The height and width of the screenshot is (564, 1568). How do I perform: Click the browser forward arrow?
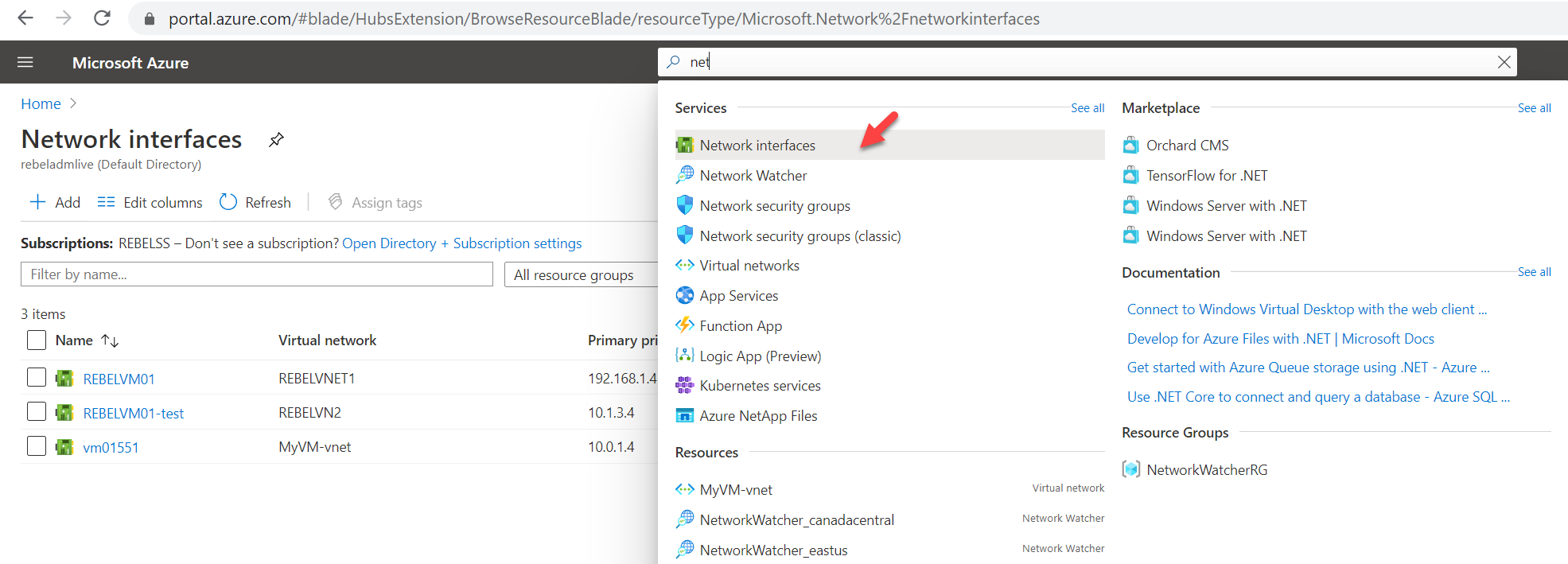[64, 18]
